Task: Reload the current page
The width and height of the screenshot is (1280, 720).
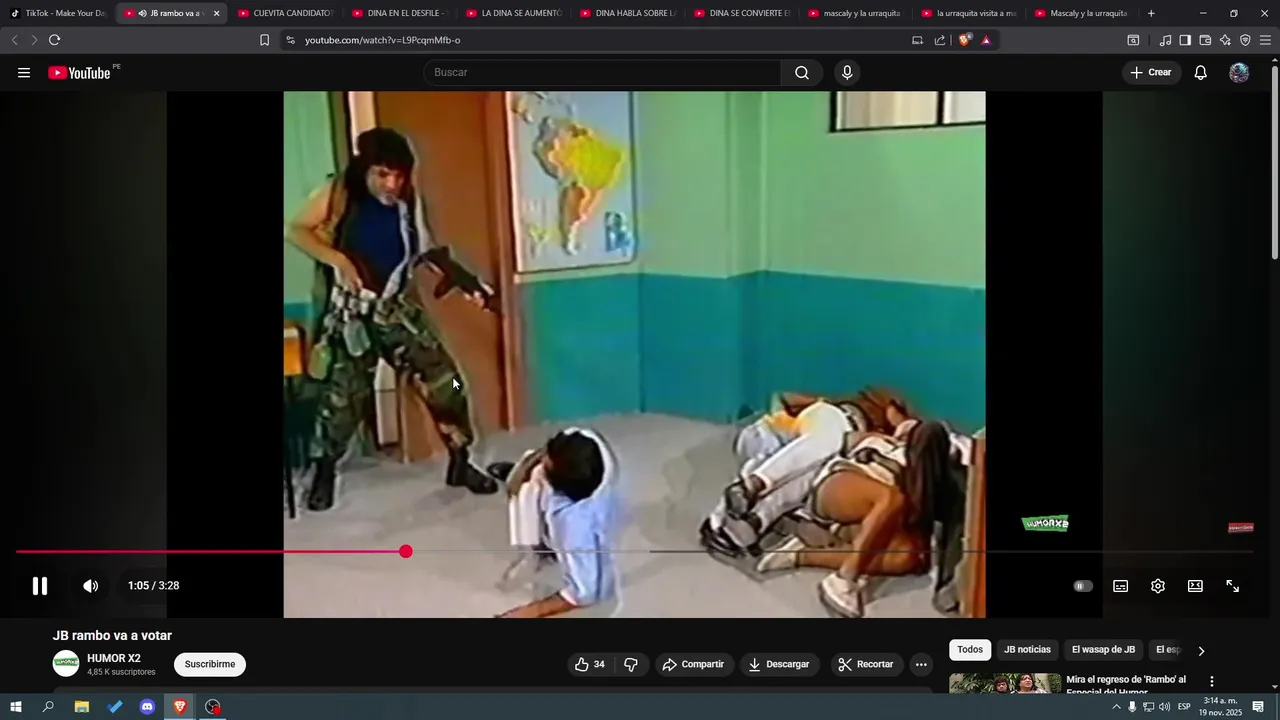Action: click(54, 40)
